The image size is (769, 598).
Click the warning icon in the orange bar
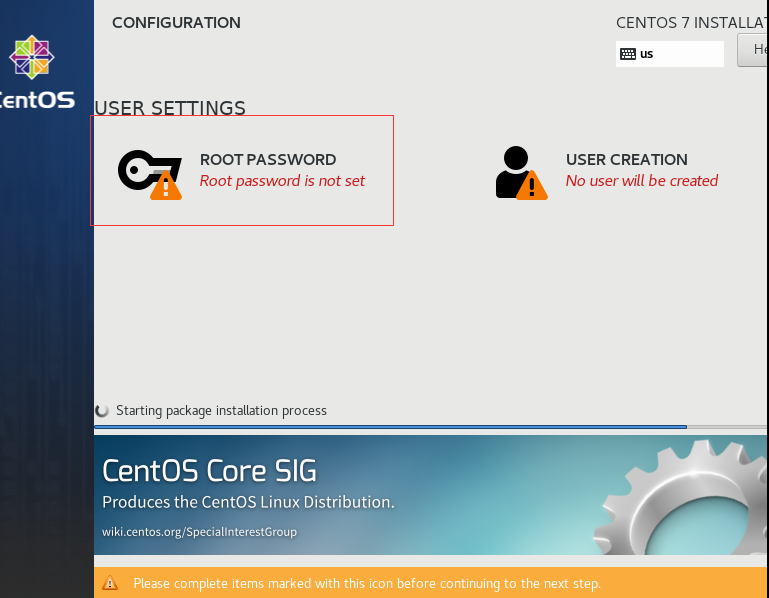click(111, 583)
